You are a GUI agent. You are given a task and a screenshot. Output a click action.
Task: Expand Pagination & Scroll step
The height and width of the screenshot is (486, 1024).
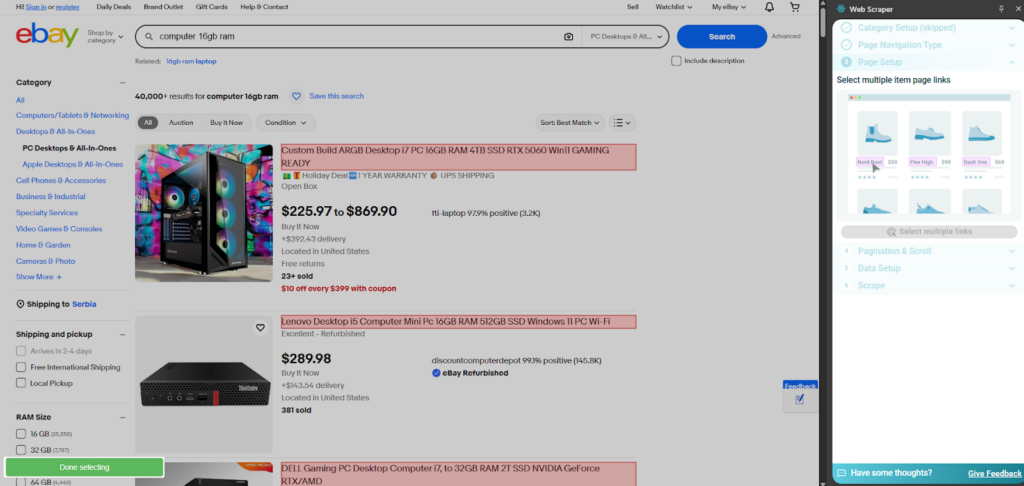coord(1012,251)
